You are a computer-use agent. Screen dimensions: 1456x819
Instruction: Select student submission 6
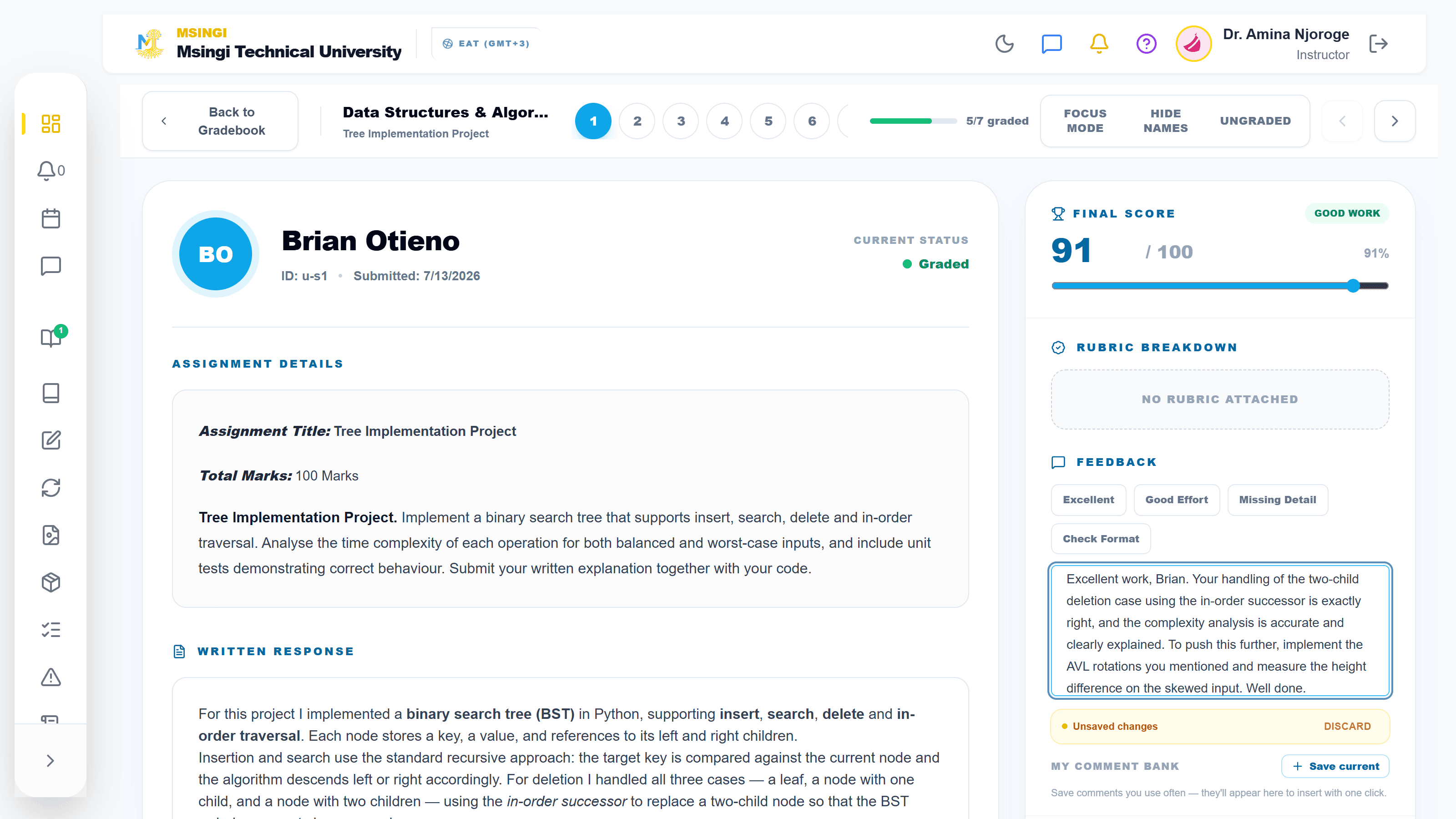(x=812, y=121)
